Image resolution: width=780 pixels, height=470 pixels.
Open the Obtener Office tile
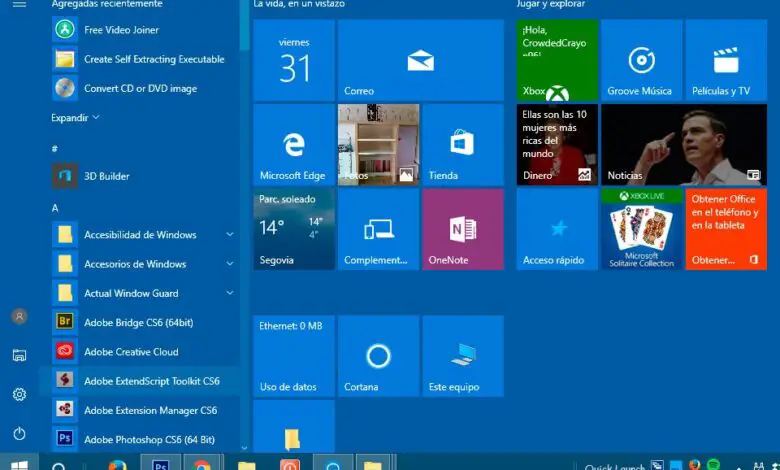tap(726, 229)
